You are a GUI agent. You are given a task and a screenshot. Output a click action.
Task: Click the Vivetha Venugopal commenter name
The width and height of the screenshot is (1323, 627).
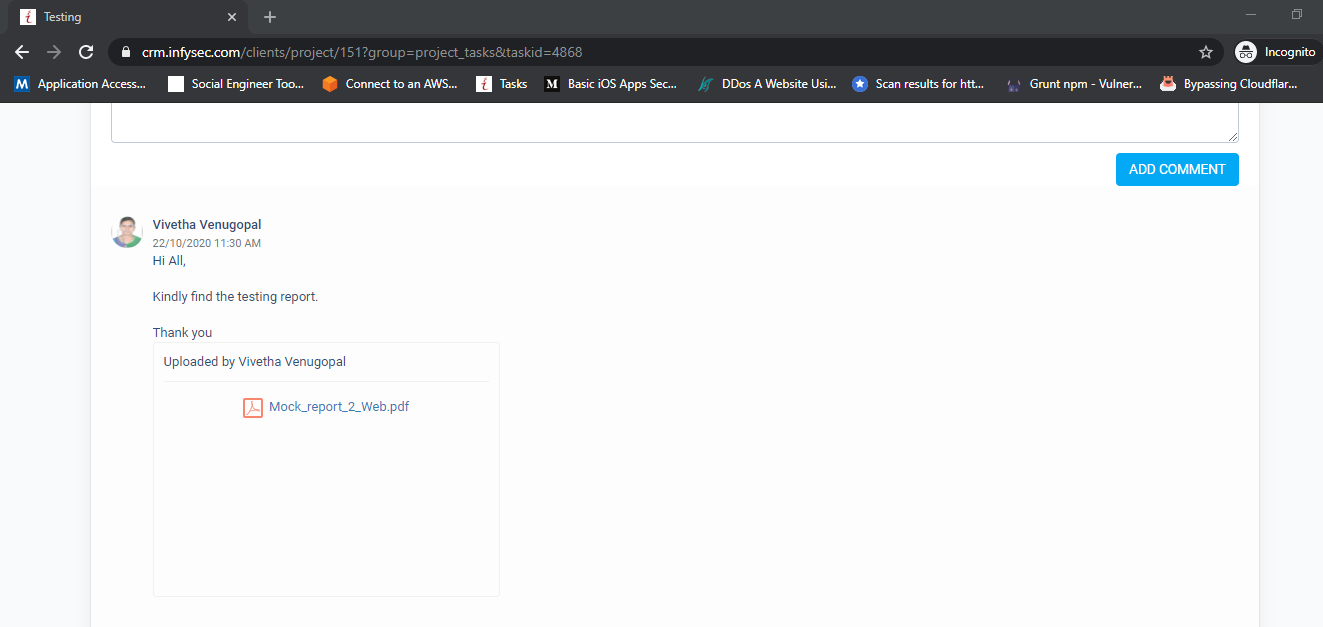[207, 225]
